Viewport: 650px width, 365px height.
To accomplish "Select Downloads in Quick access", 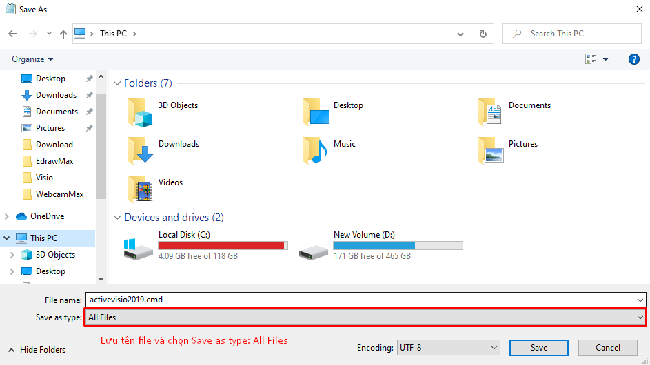I will tap(56, 95).
